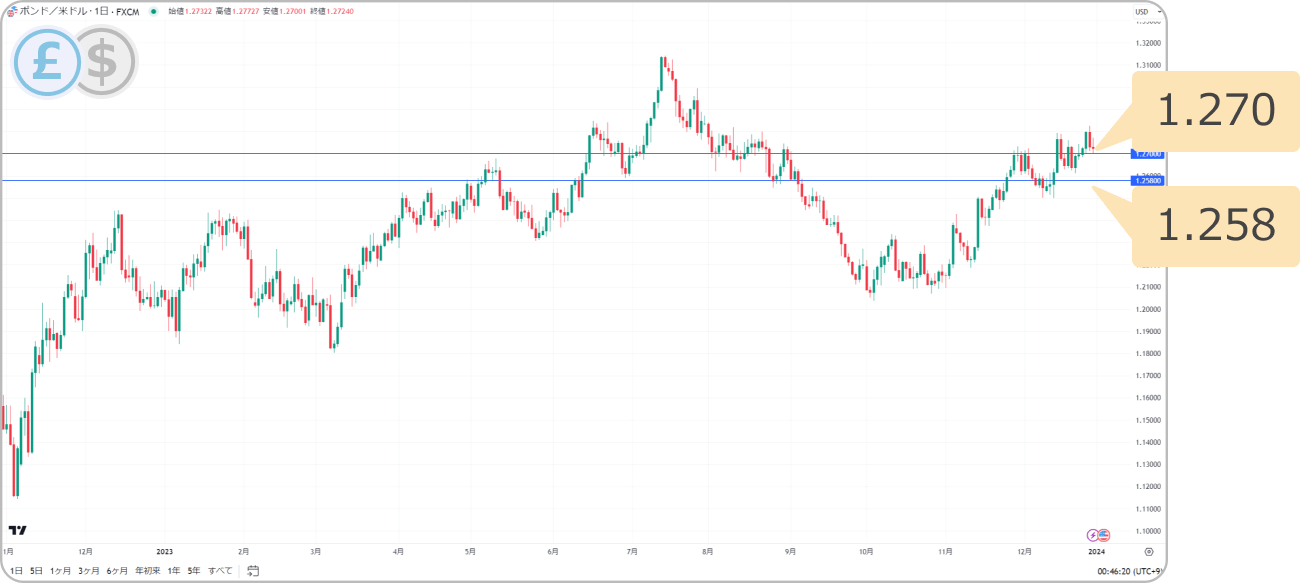Screen dimensions: 1300x584
Task: Click the 1.17000 price axis label
Action: click(1147, 376)
